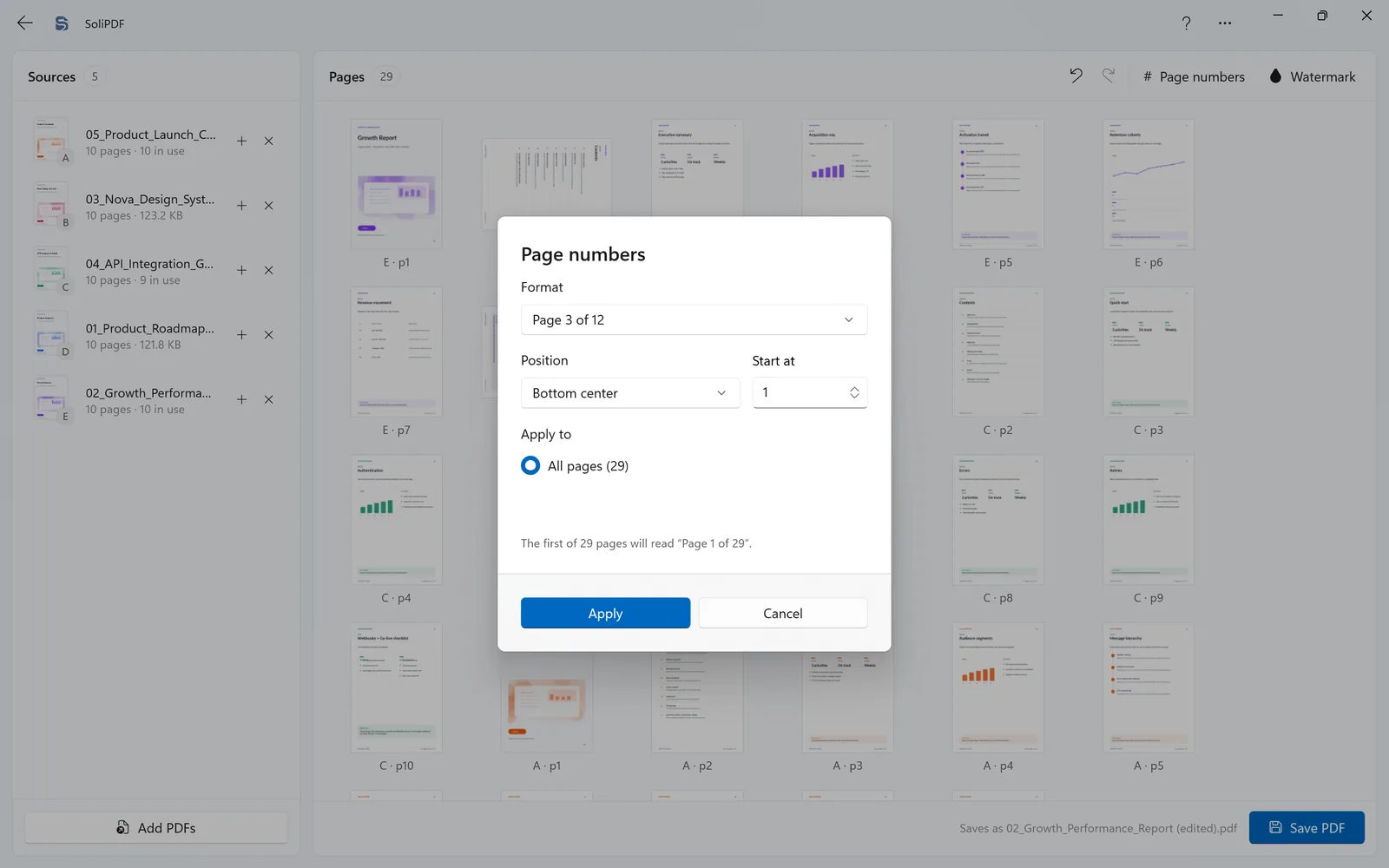The image size is (1389, 868).
Task: Add pages from 02_Growth_Performa source
Action: pos(241,399)
